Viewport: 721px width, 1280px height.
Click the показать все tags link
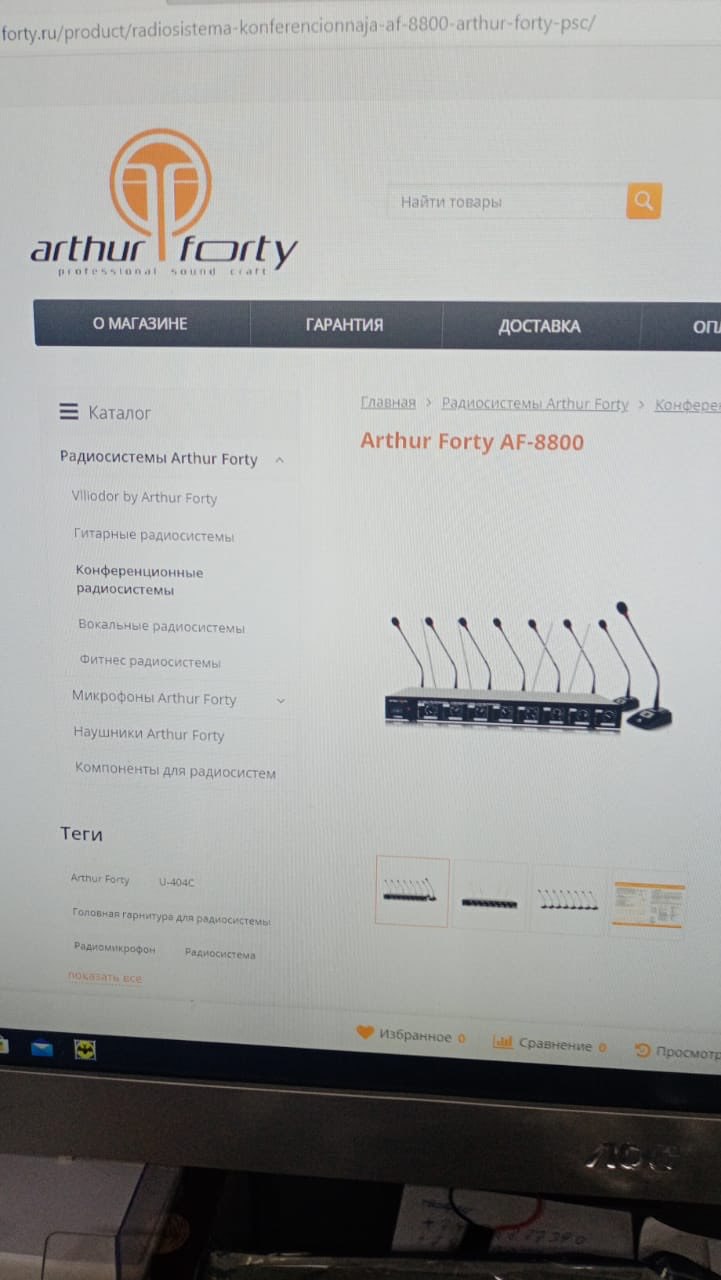[x=105, y=977]
